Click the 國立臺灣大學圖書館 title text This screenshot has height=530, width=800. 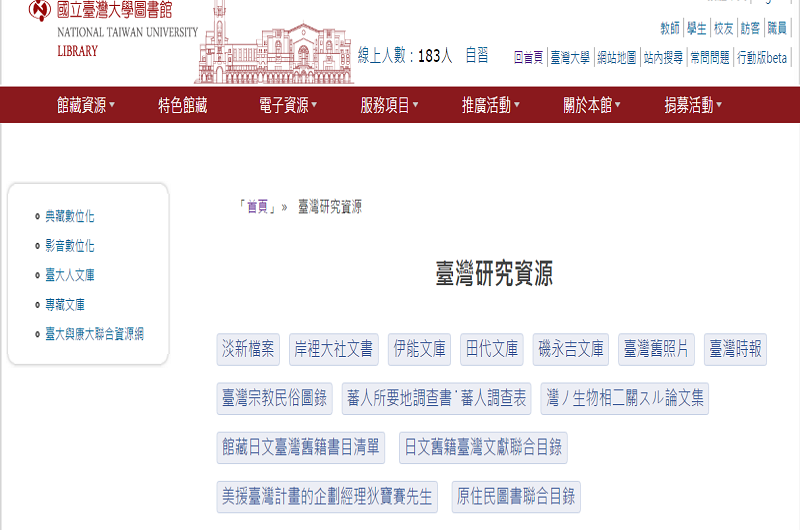tap(114, 10)
